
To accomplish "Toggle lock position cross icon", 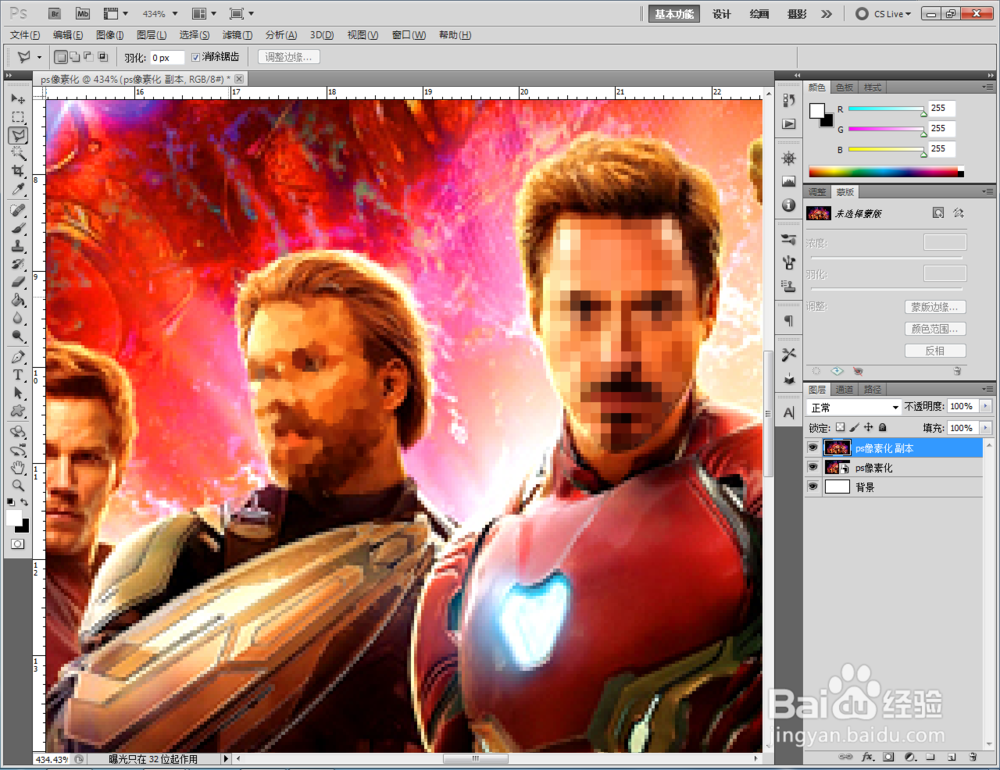I will [869, 427].
